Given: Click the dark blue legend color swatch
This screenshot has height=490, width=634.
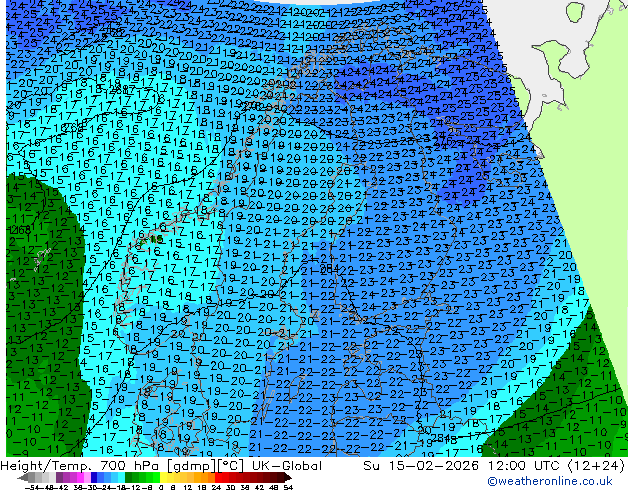Looking at the screenshot, I should (x=94, y=478).
